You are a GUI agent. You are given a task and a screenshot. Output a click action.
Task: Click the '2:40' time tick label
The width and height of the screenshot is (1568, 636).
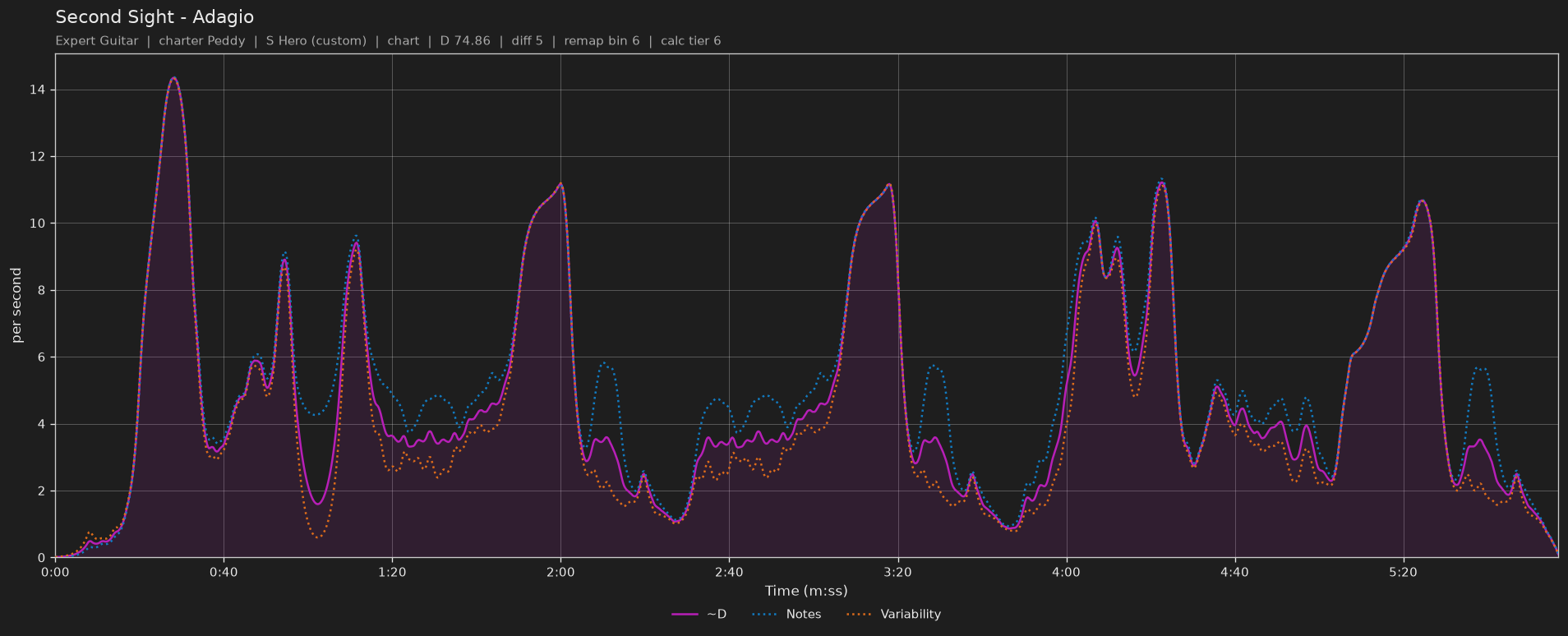coord(729,572)
